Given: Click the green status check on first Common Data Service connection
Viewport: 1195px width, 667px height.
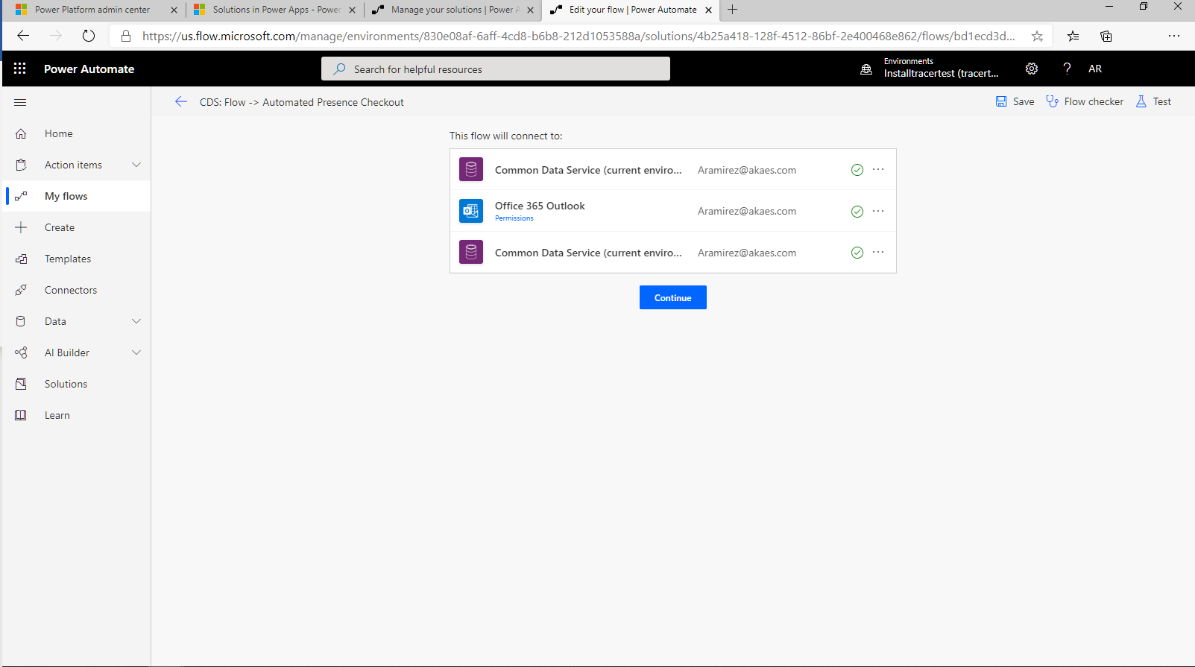Looking at the screenshot, I should 857,169.
